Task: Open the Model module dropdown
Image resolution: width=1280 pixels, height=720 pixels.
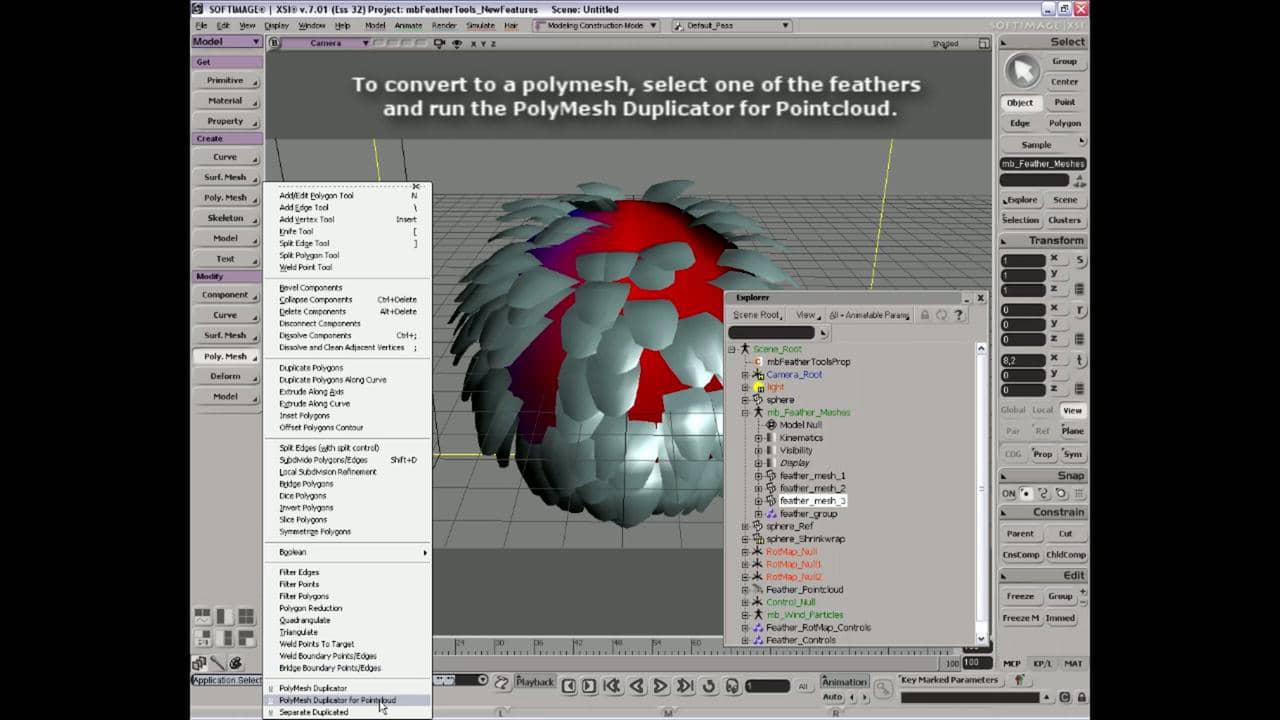Action: tap(227, 42)
